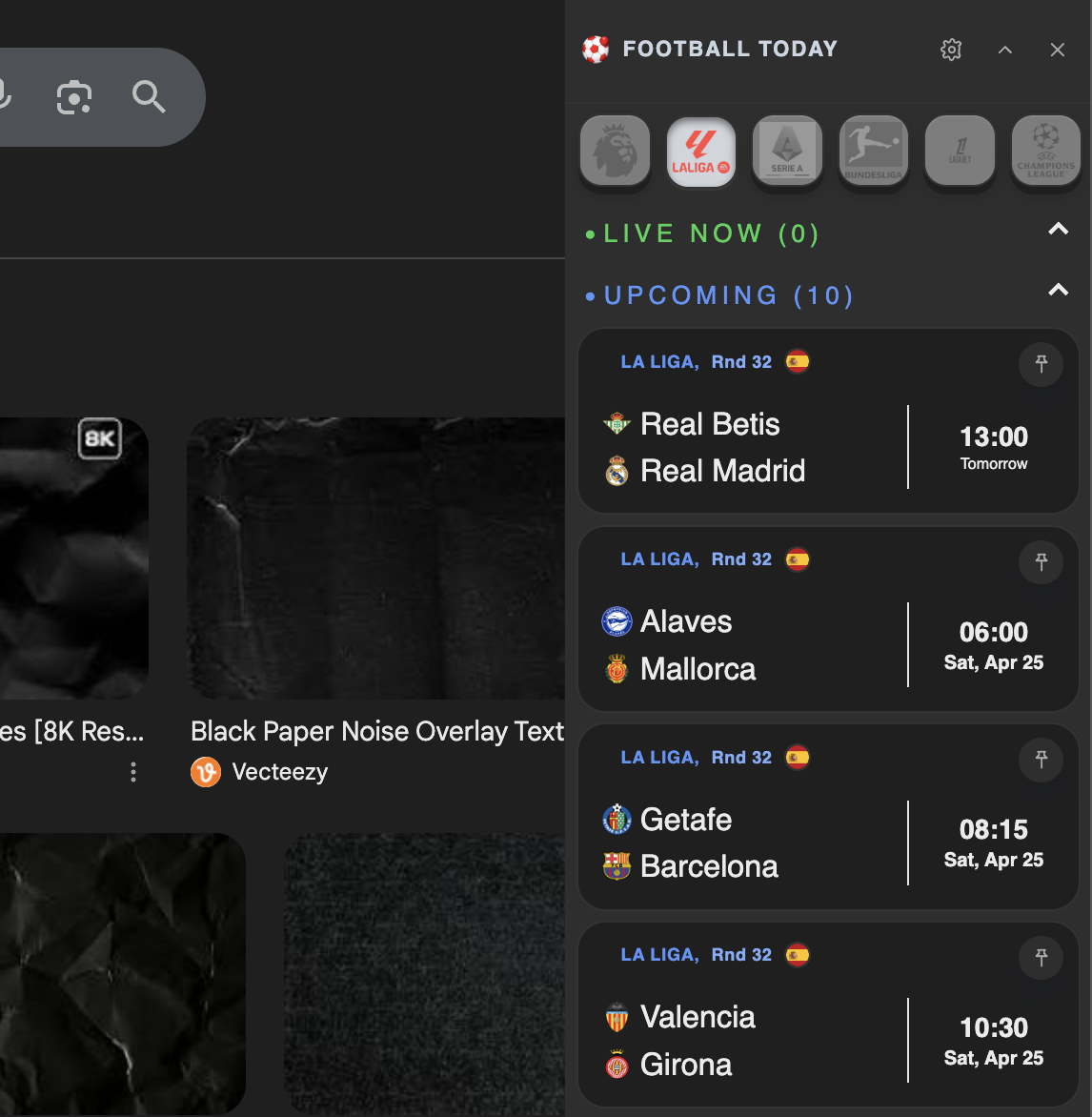
Task: Click Spain flag on Real Betis card
Action: tap(798, 362)
